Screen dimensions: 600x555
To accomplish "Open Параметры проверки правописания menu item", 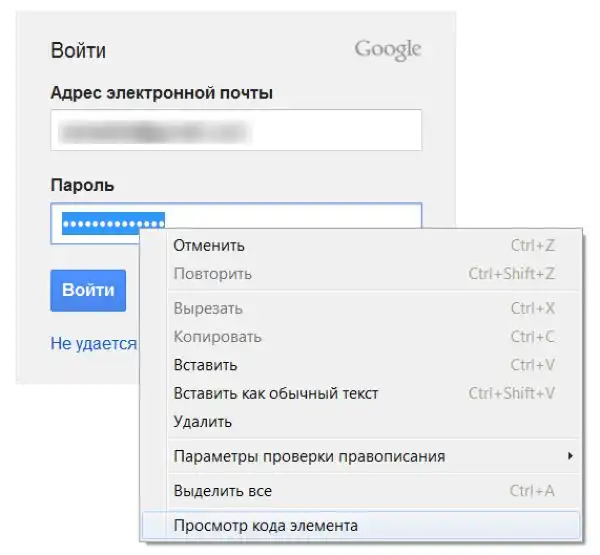I will [309, 457].
